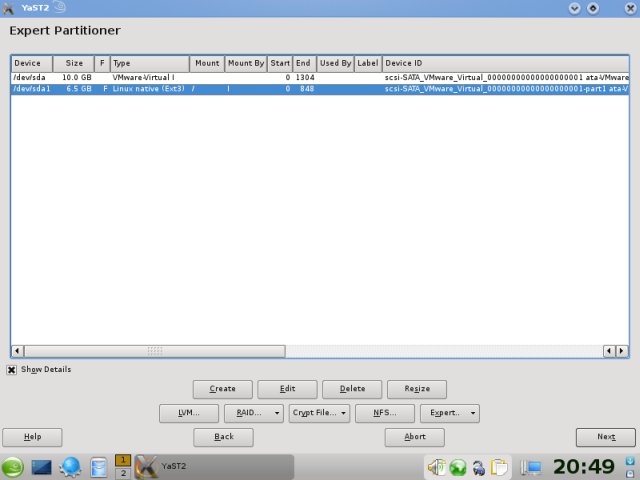Open the lock/wallet tray icon
The width and height of the screenshot is (640, 480).
479,468
